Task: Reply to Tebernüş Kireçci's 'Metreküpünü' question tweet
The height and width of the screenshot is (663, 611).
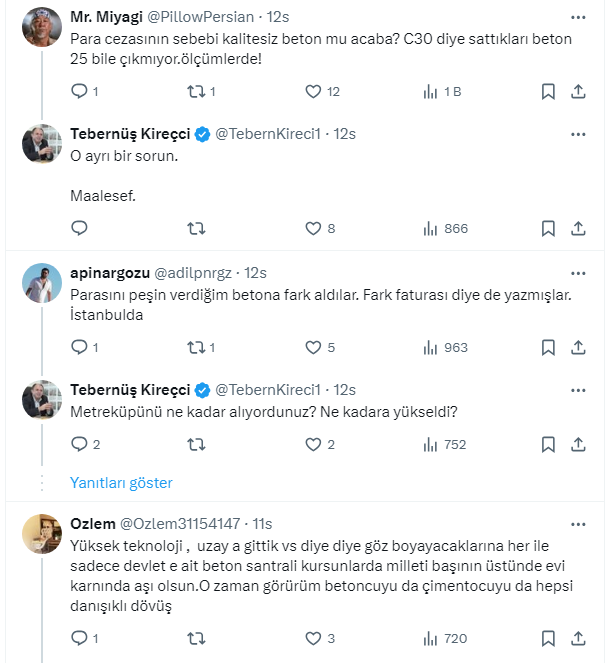Action: pos(80,445)
